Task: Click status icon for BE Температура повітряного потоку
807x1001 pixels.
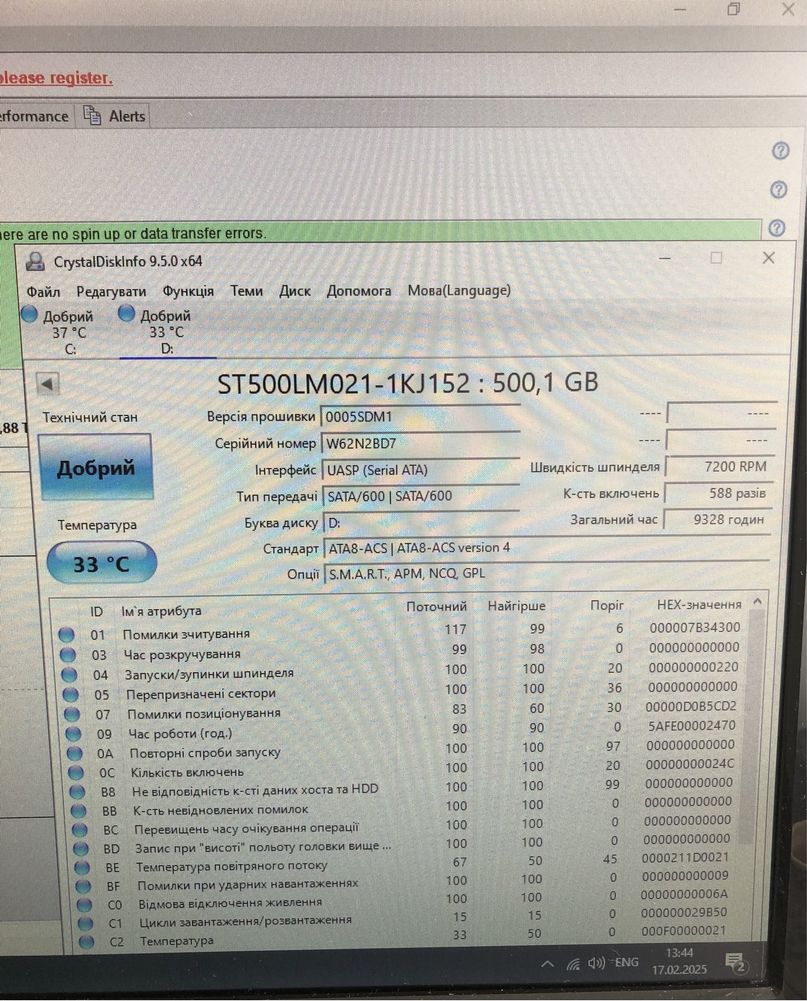Action: 82,868
